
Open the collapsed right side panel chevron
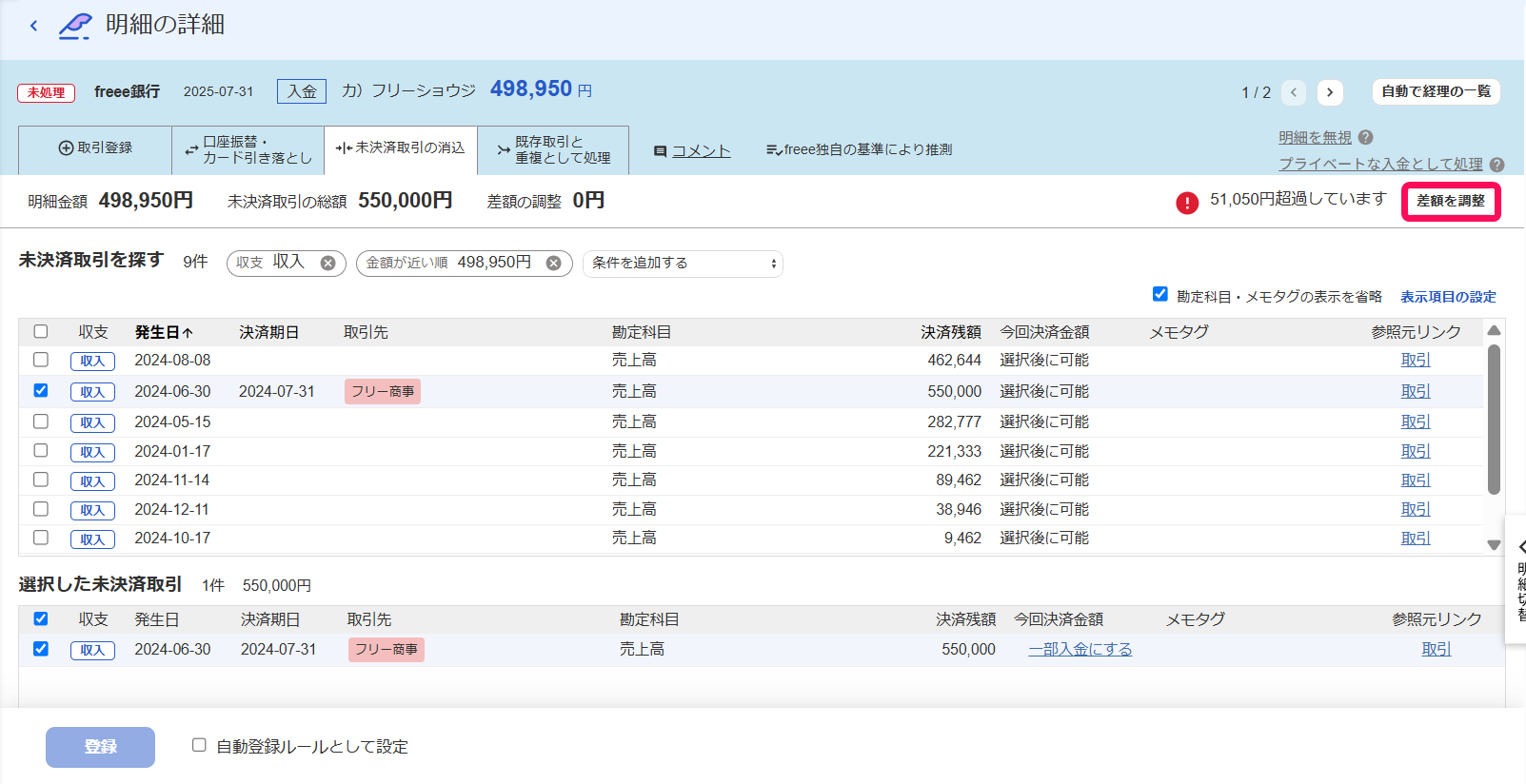point(1520,547)
